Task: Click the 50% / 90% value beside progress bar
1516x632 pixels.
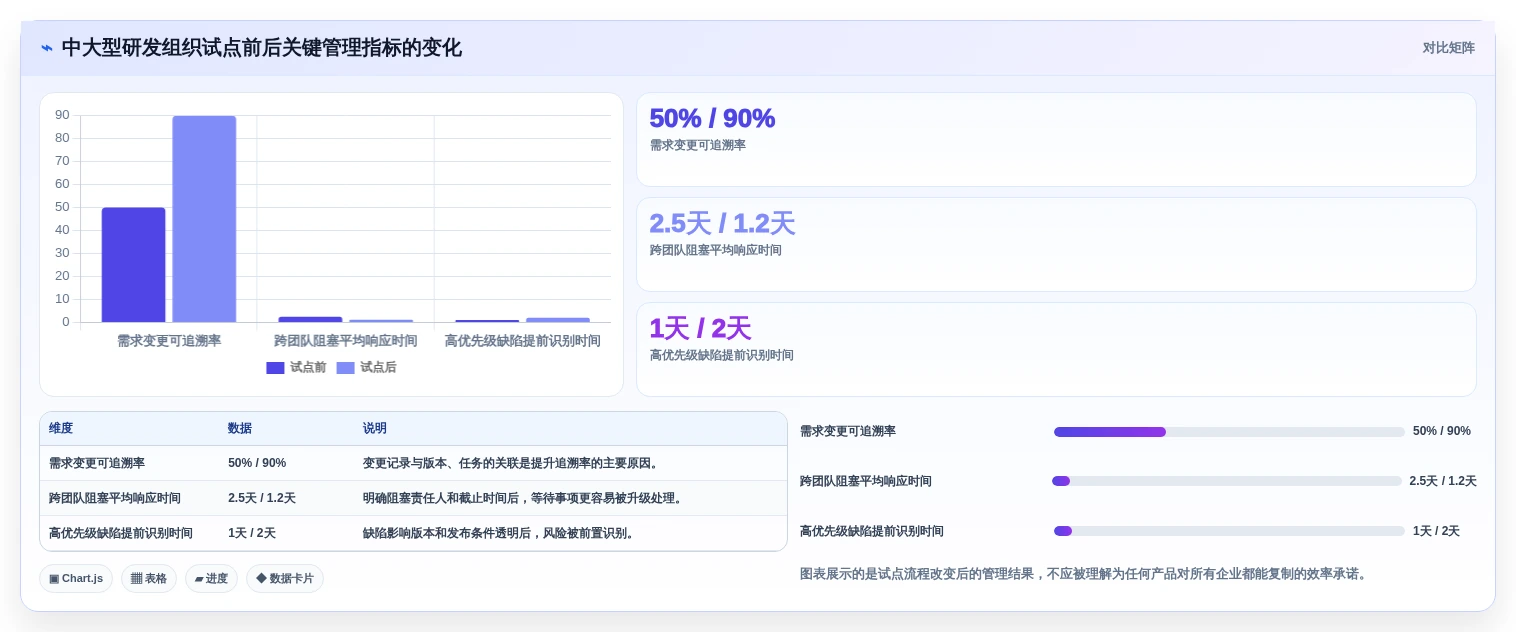Action: pyautogui.click(x=1442, y=431)
